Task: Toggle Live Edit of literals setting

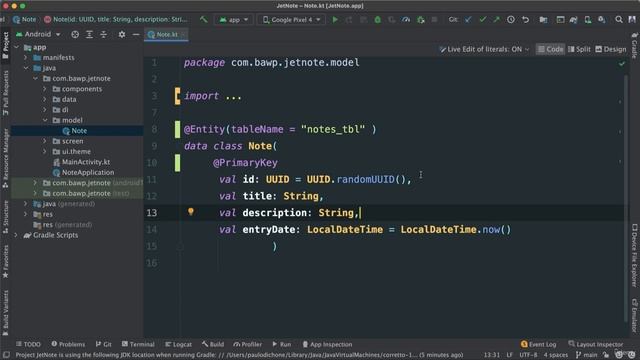Action: pos(484,49)
